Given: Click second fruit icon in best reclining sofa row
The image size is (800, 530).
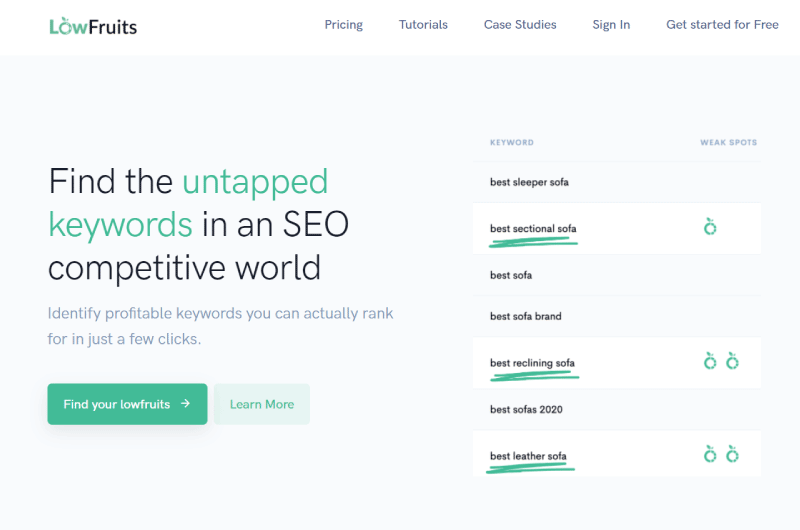Looking at the screenshot, I should (x=732, y=361).
